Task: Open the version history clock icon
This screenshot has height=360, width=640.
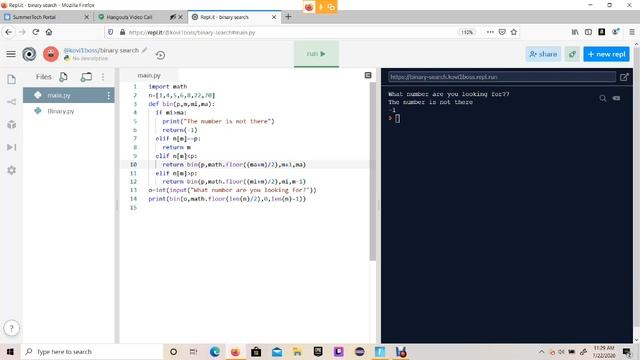Action: click(160, 55)
